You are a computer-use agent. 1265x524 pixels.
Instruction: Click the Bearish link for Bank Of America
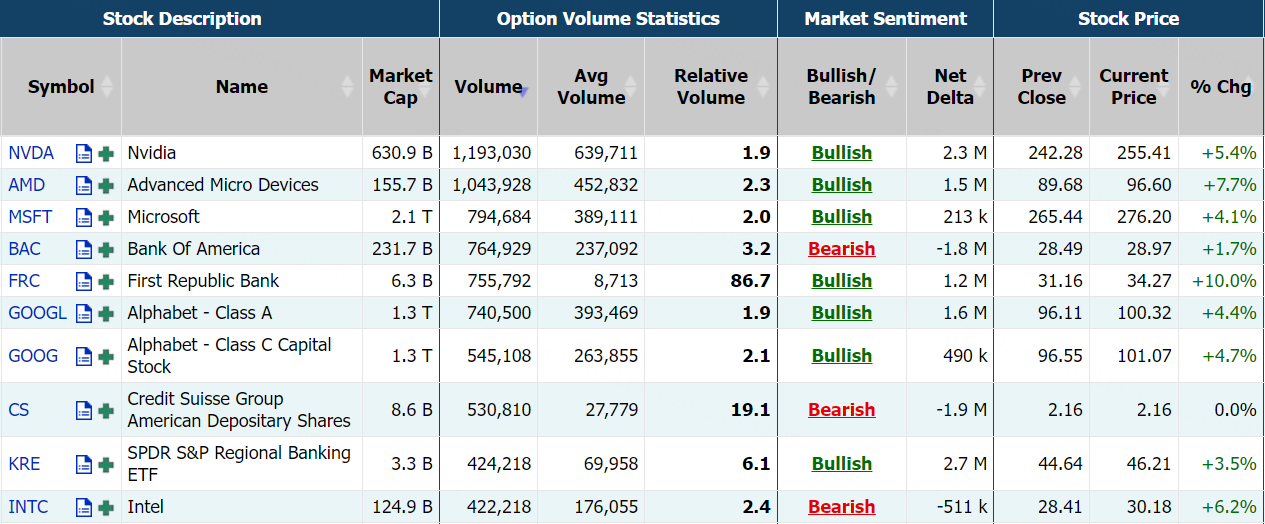point(841,249)
